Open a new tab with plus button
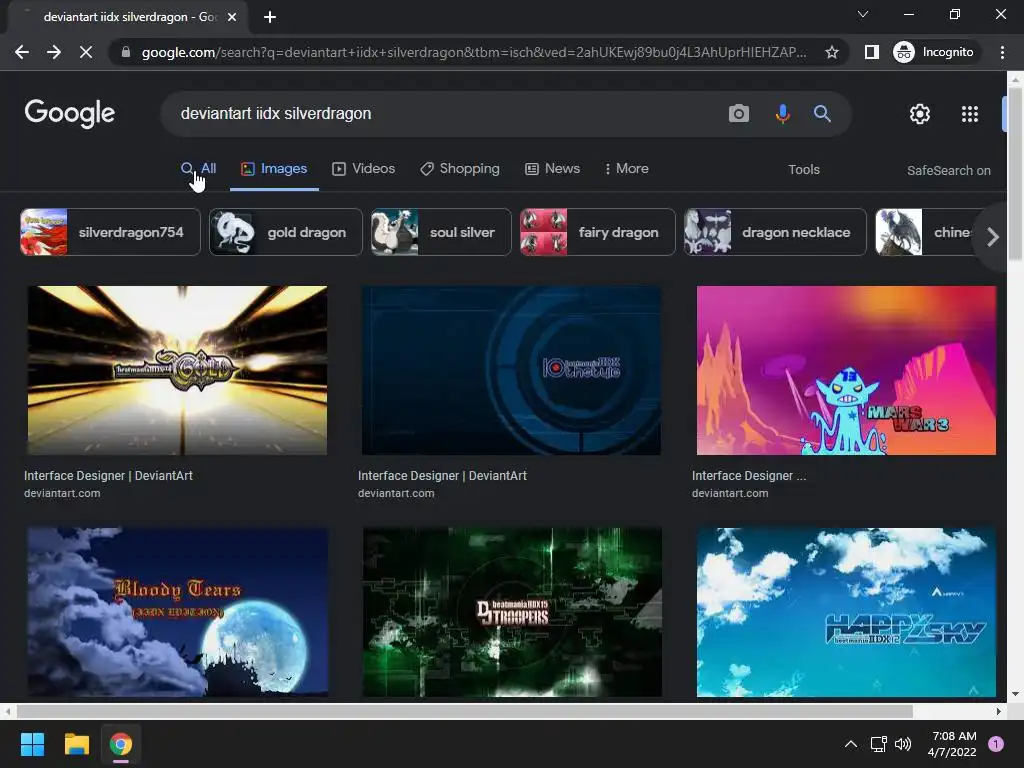Image resolution: width=1024 pixels, height=768 pixels. [x=270, y=17]
